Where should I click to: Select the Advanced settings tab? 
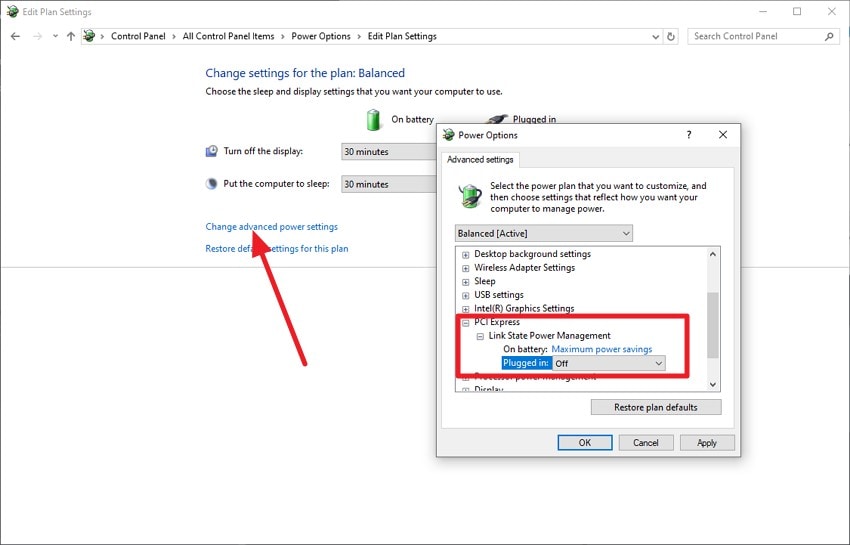click(480, 159)
